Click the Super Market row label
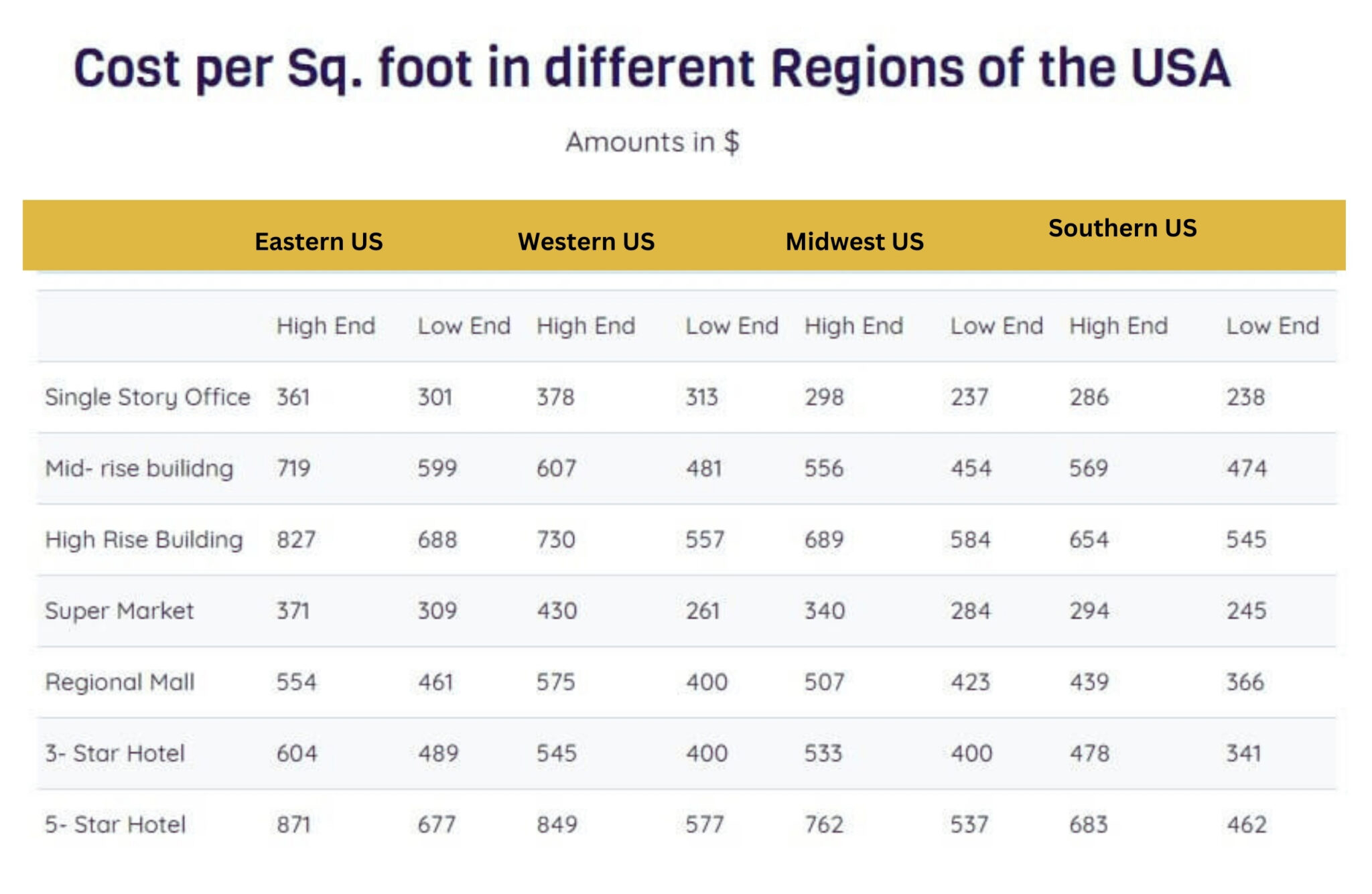 tap(119, 611)
